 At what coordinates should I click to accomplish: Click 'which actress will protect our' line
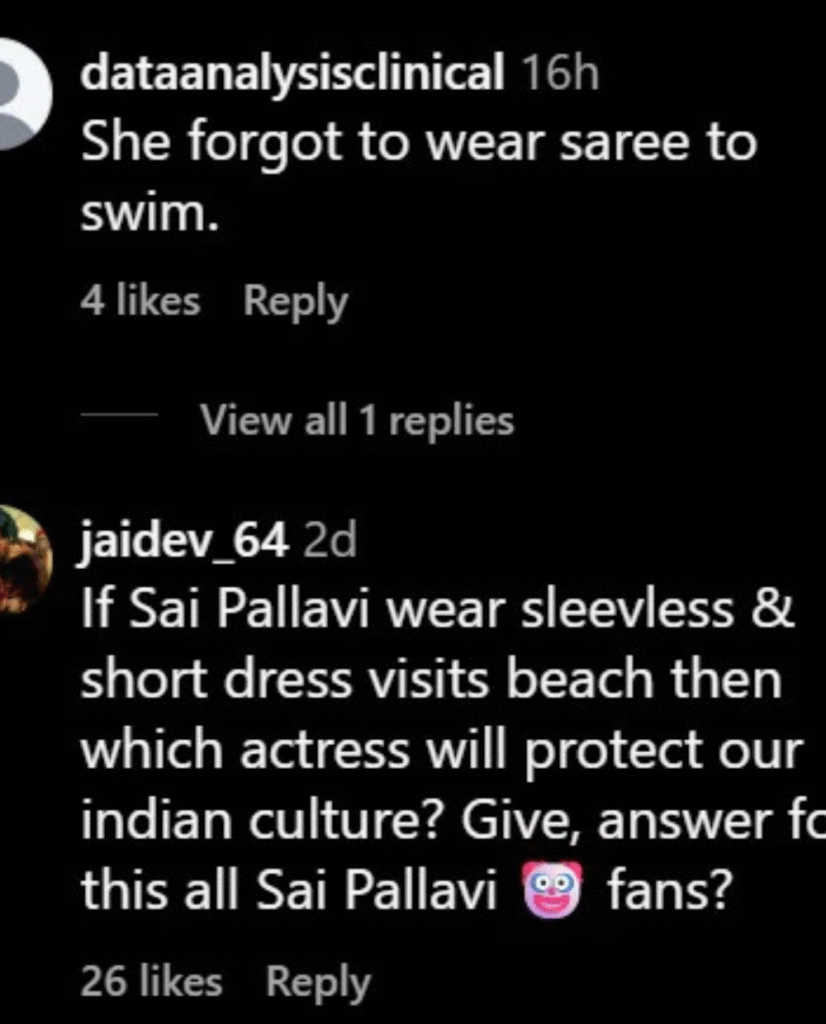coord(441,749)
